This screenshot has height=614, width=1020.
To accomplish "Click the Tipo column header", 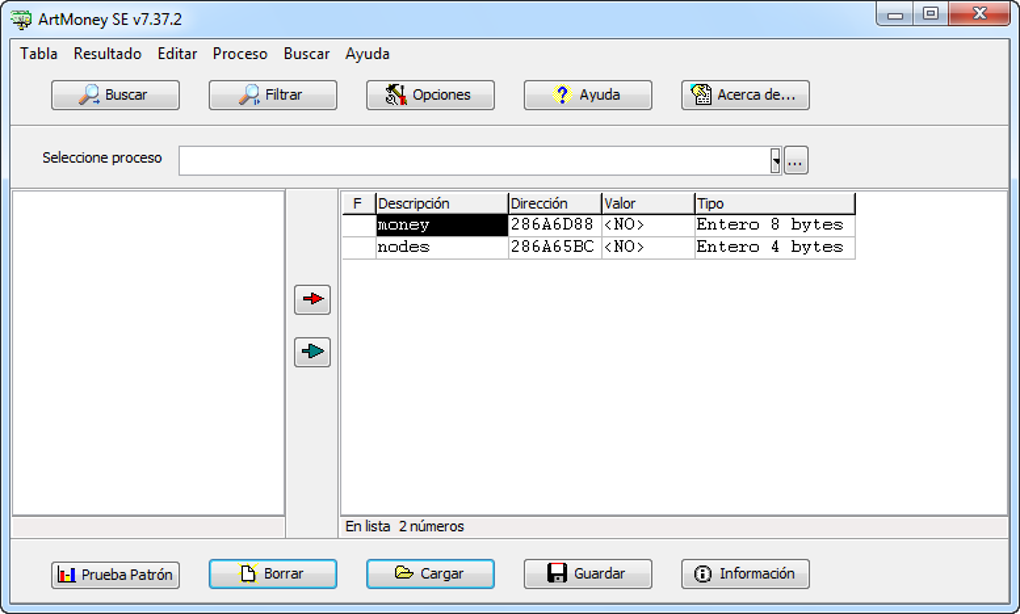I will [x=775, y=204].
